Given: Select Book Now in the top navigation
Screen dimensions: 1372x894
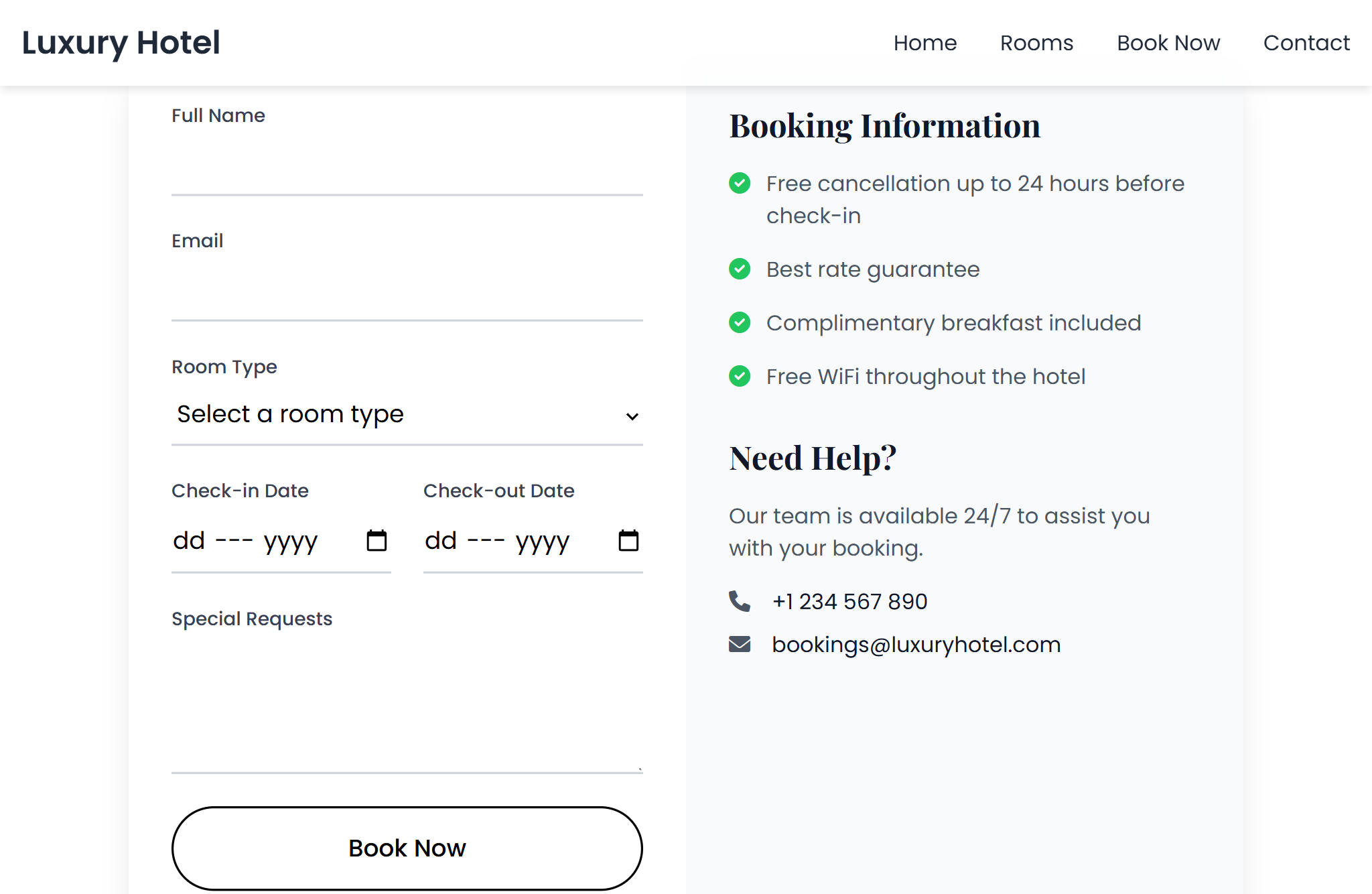Looking at the screenshot, I should (1168, 43).
